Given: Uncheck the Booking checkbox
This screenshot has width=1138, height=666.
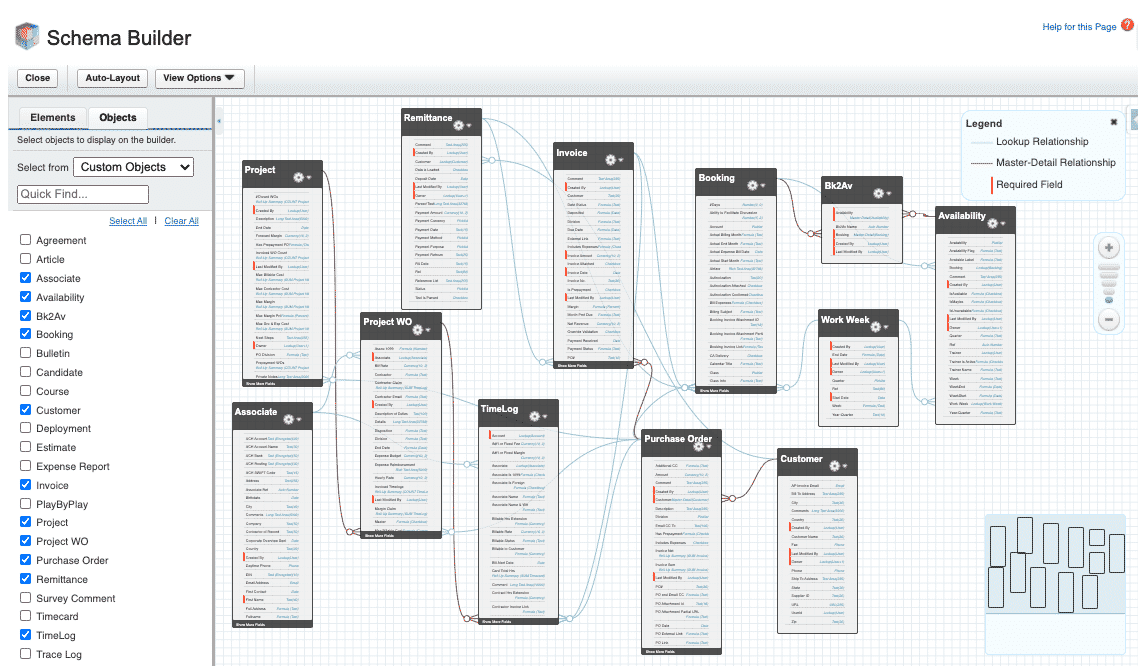Looking at the screenshot, I should [25, 334].
